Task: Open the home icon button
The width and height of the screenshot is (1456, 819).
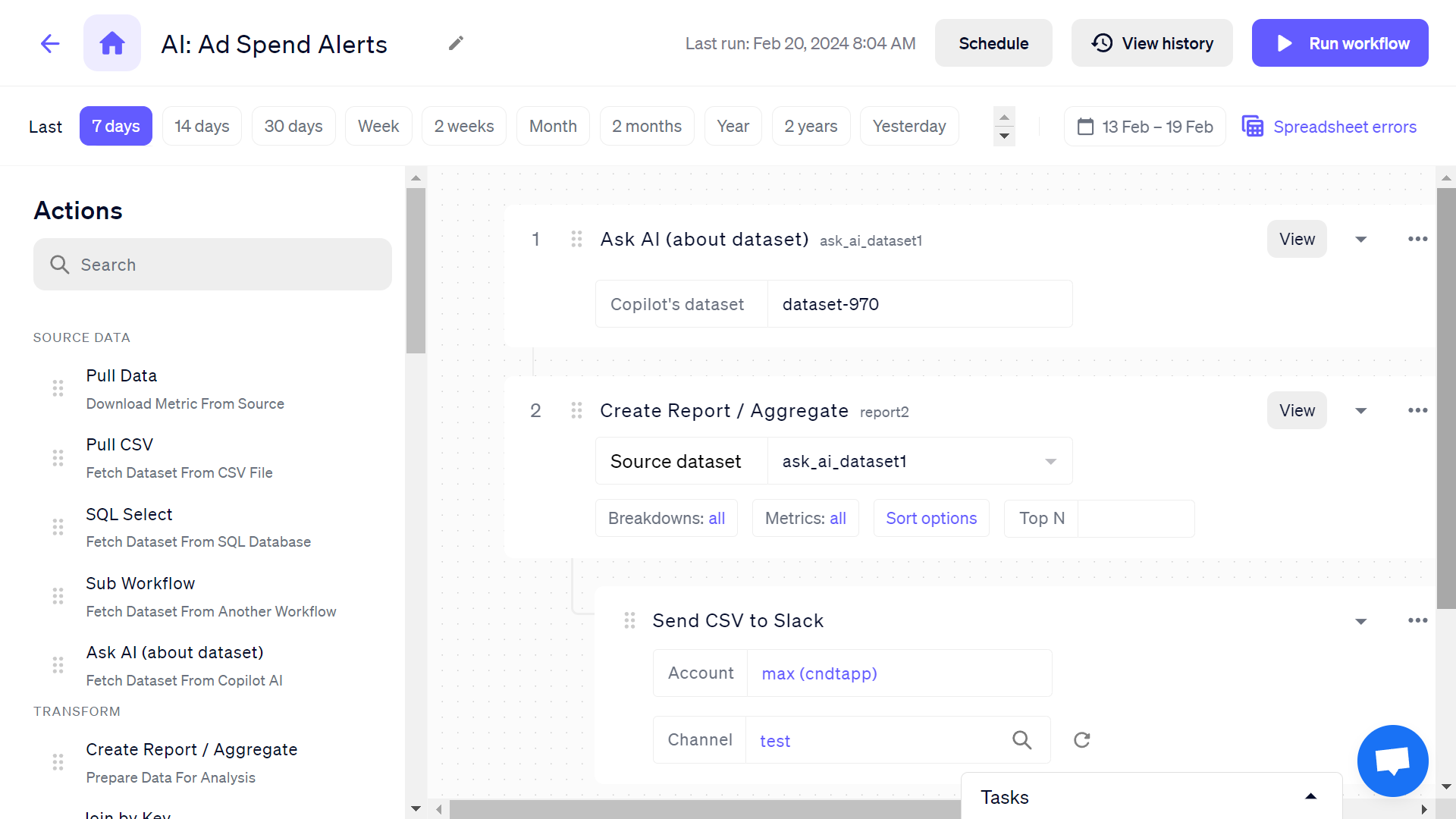Action: pyautogui.click(x=112, y=43)
